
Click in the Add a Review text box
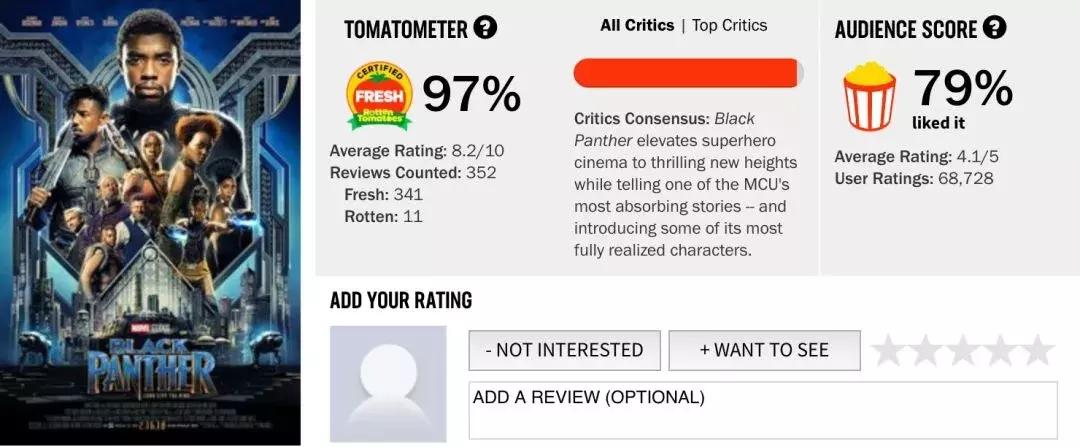(763, 410)
